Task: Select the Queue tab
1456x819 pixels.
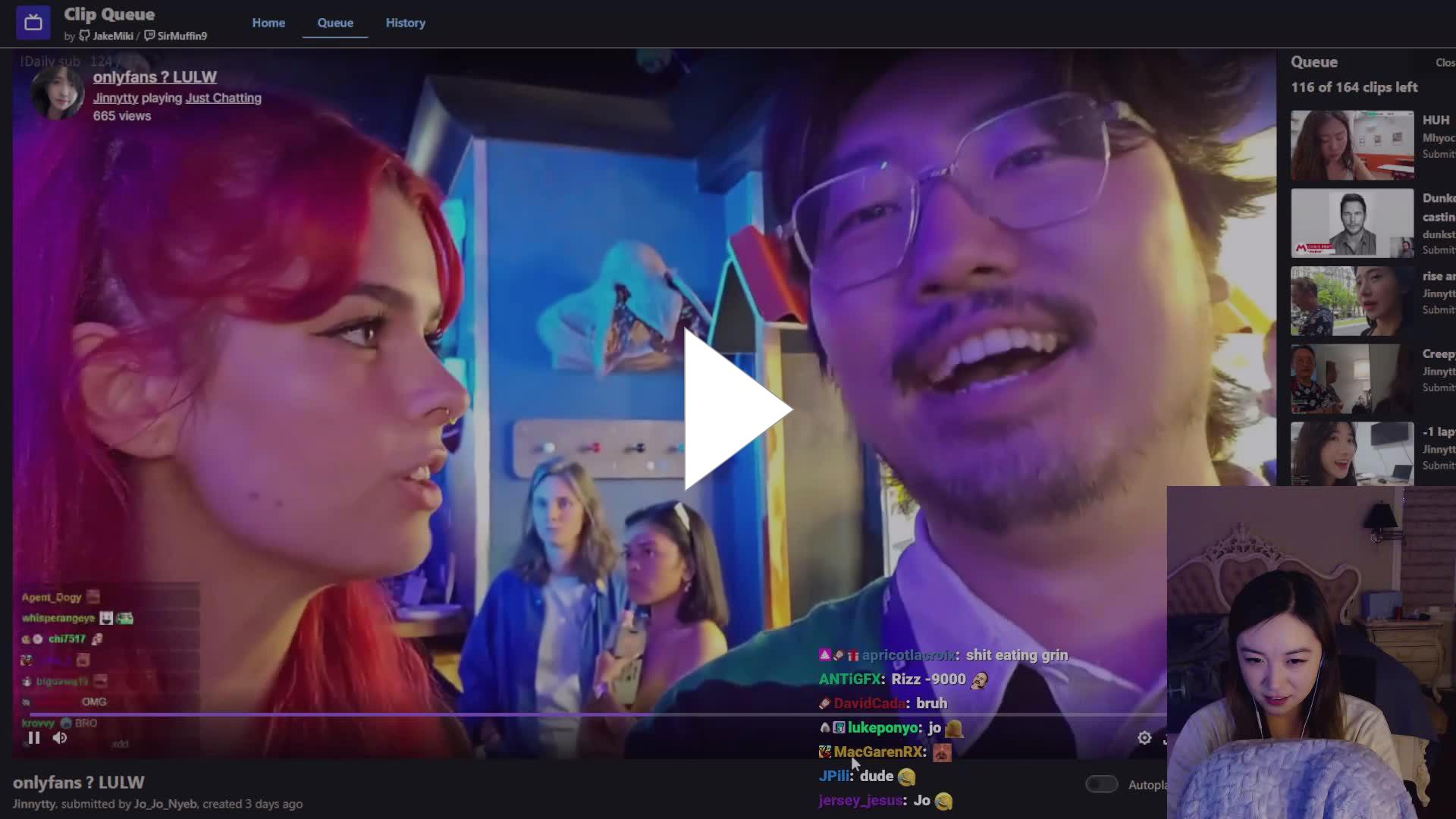Action: (x=335, y=23)
